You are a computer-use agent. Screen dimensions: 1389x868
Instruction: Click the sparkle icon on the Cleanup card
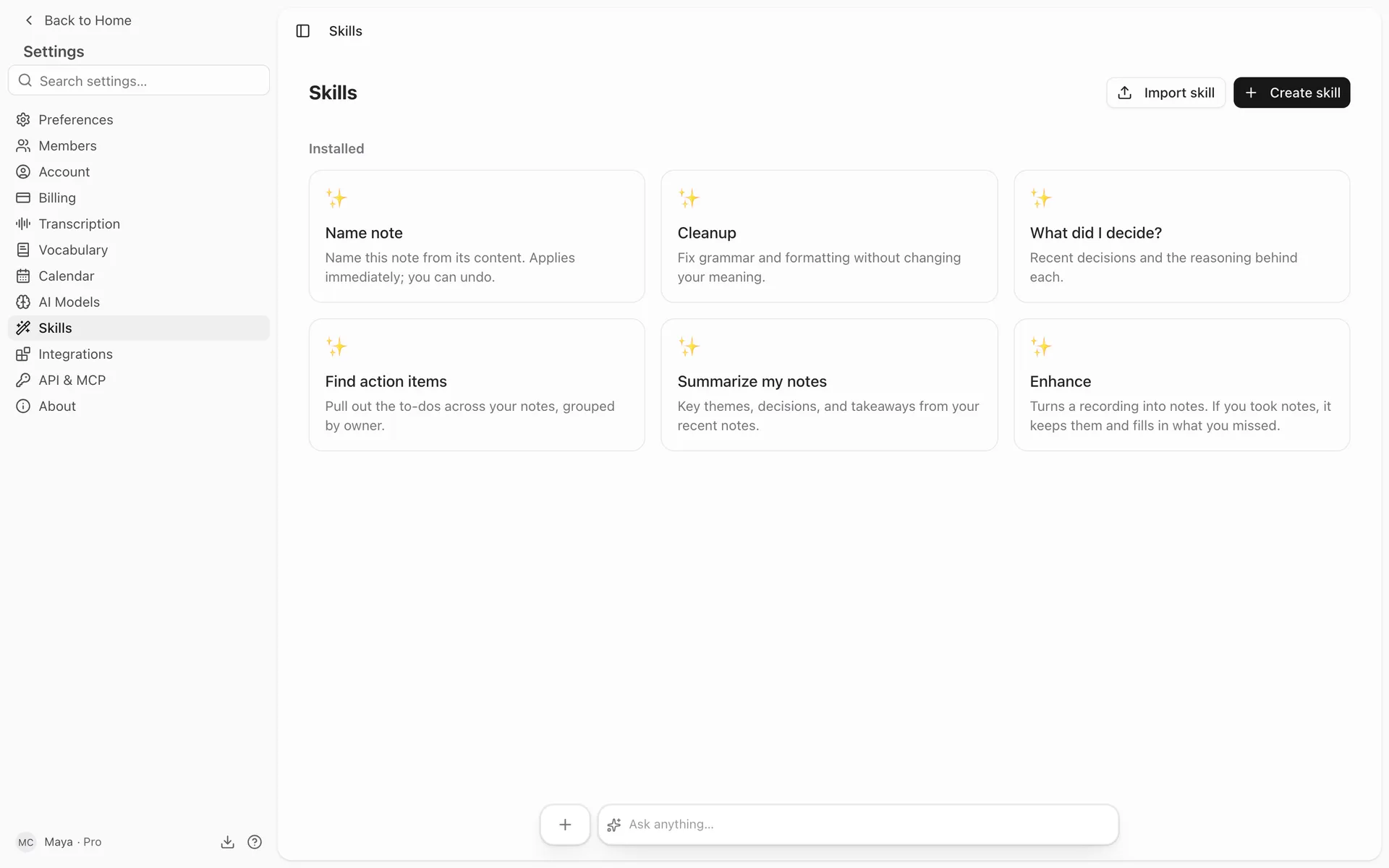tap(689, 198)
